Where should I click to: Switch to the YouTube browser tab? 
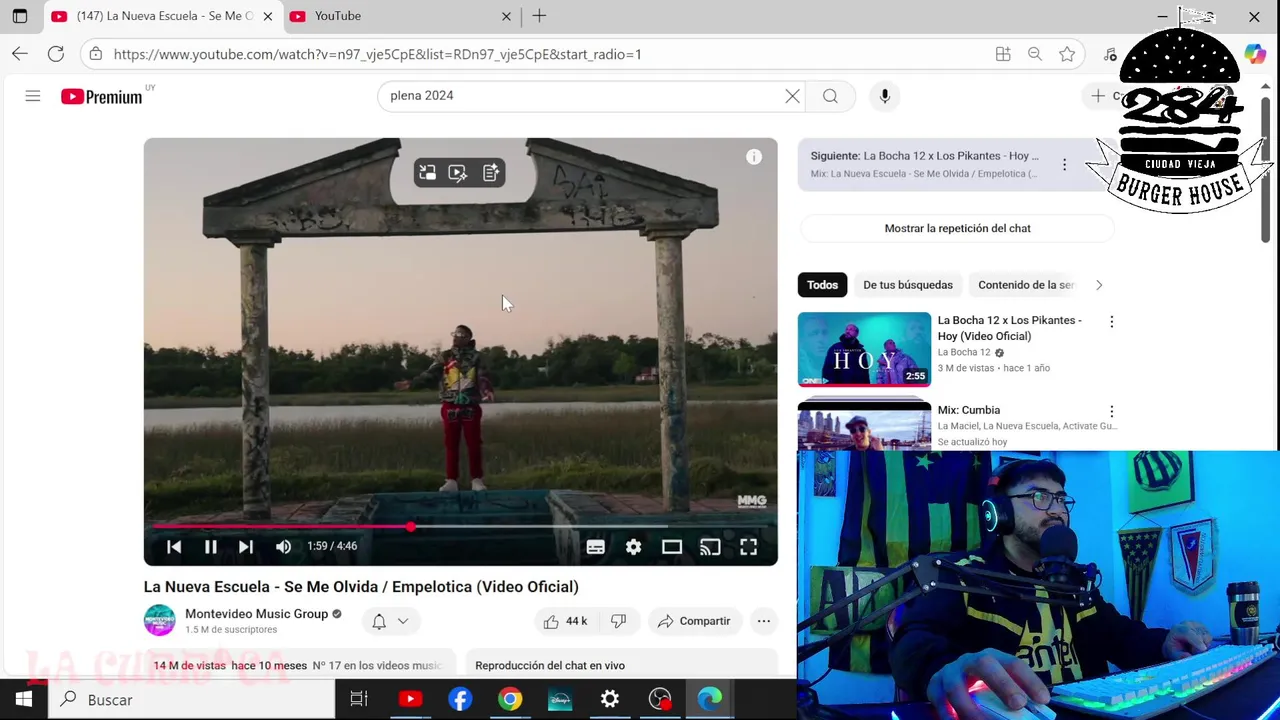tap(400, 16)
